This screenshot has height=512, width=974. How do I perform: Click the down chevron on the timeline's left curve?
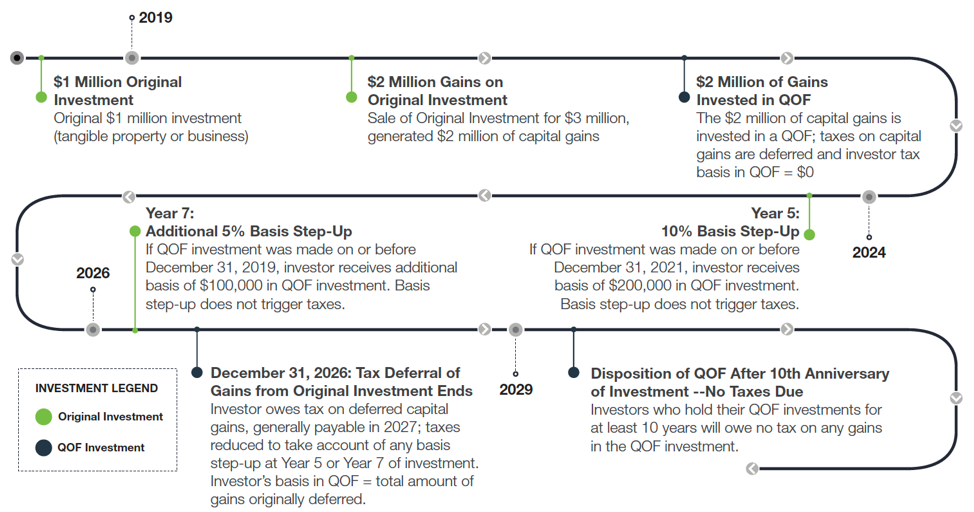tap(17, 260)
